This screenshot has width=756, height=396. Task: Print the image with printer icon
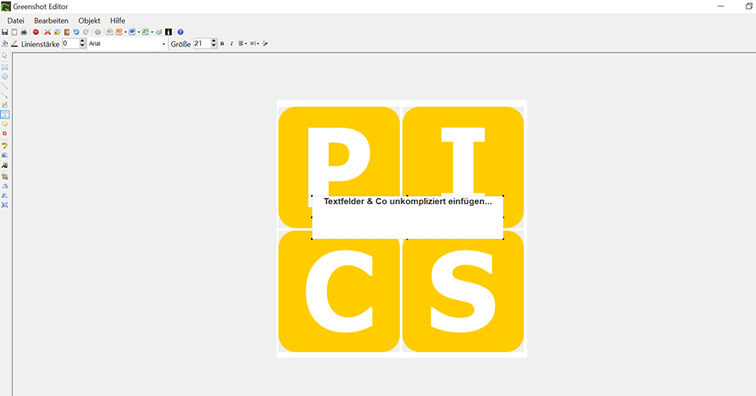[24, 32]
